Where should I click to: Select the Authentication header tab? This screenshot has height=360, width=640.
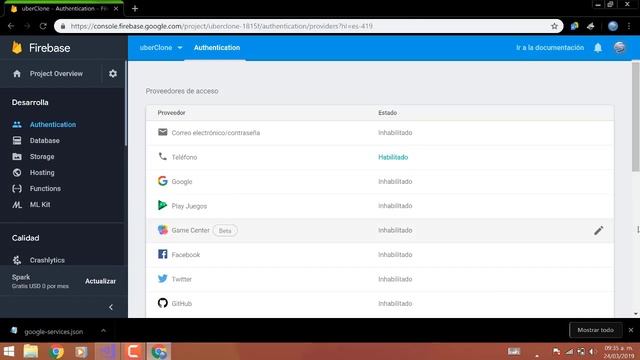[217, 48]
